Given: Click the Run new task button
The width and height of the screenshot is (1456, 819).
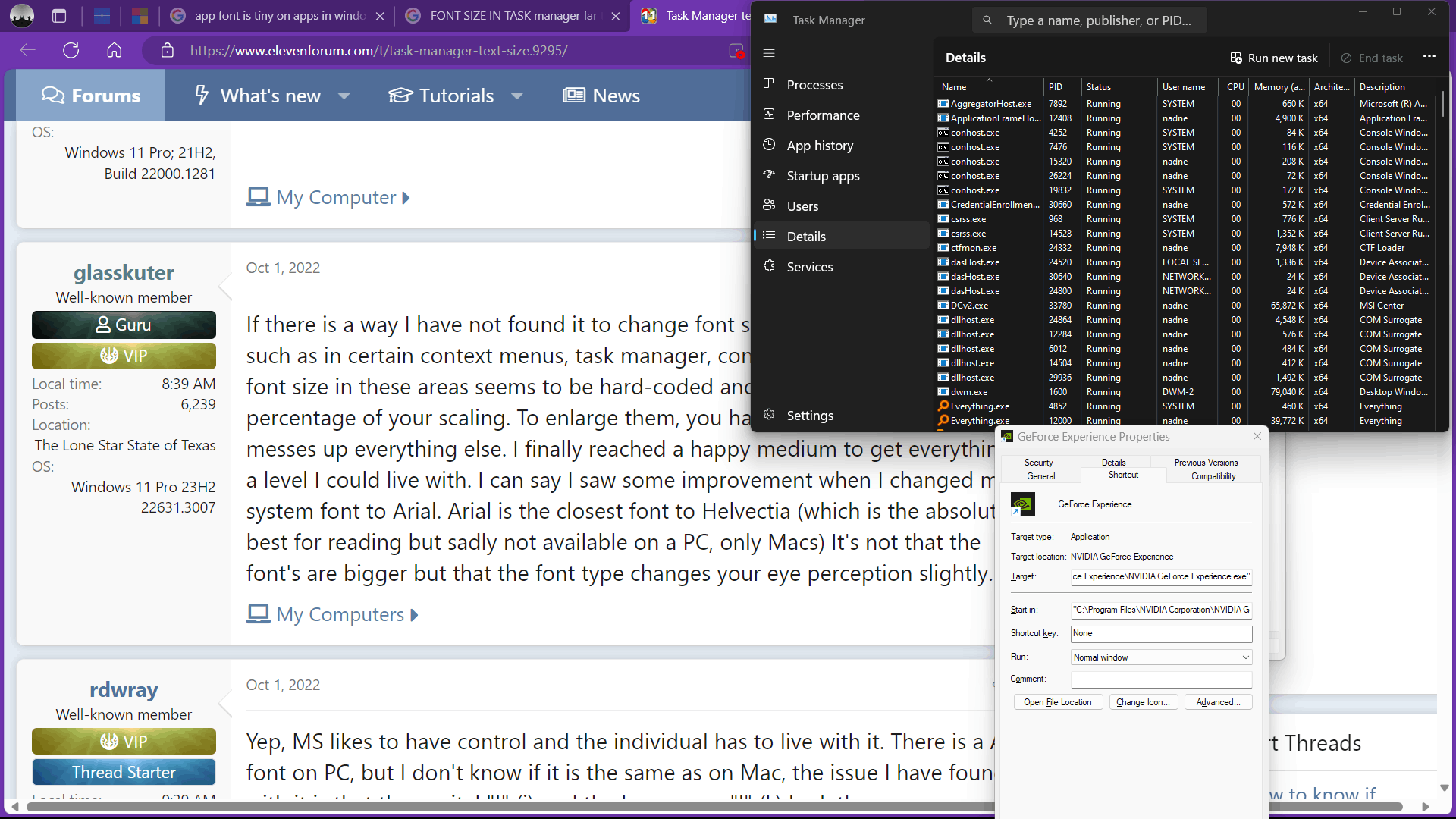Looking at the screenshot, I should [x=1274, y=58].
